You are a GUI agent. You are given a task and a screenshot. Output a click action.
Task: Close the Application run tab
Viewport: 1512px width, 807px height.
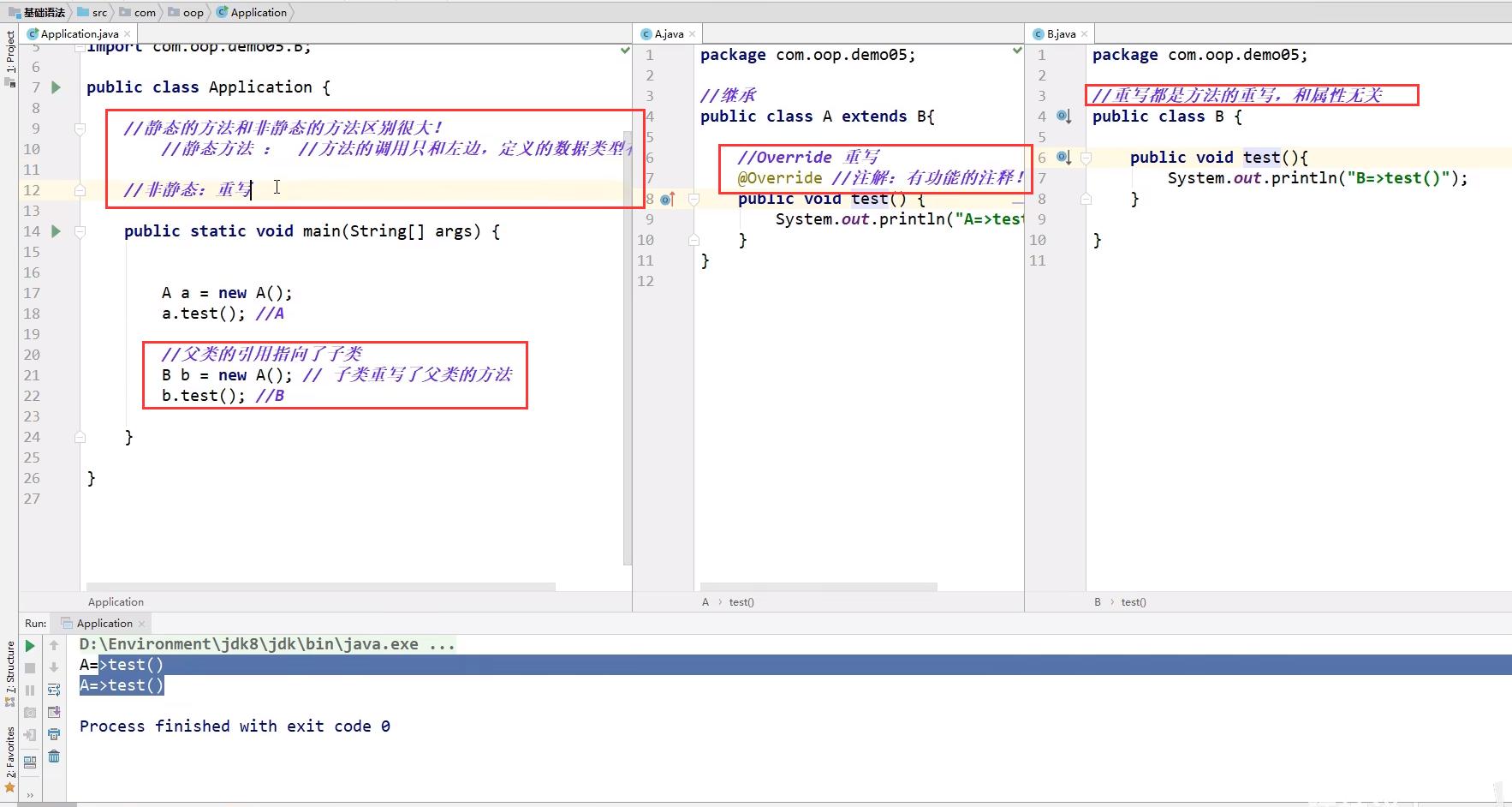click(141, 624)
